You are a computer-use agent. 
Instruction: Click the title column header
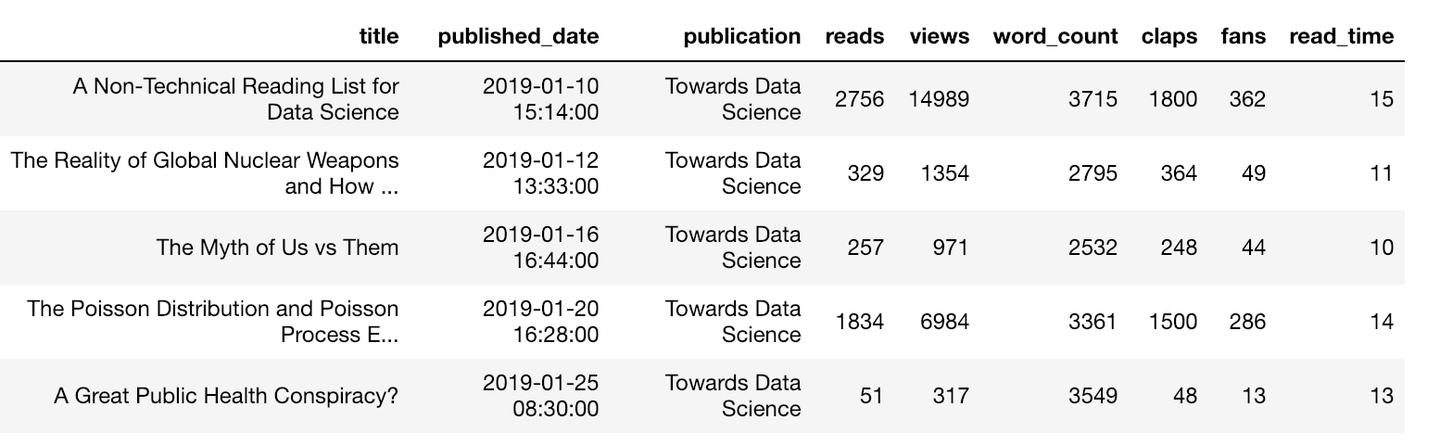click(x=378, y=37)
